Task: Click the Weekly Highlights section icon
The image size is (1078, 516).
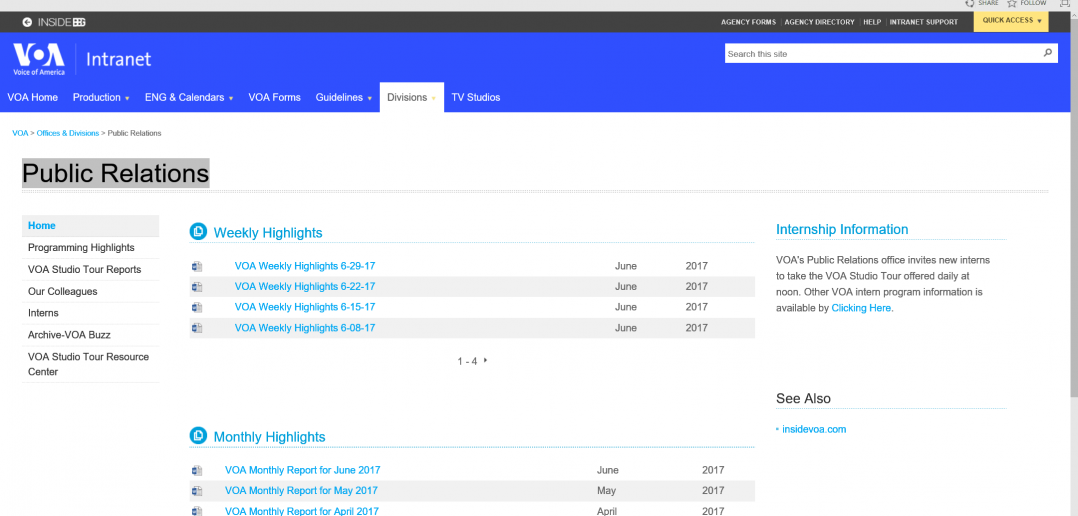Action: [198, 232]
